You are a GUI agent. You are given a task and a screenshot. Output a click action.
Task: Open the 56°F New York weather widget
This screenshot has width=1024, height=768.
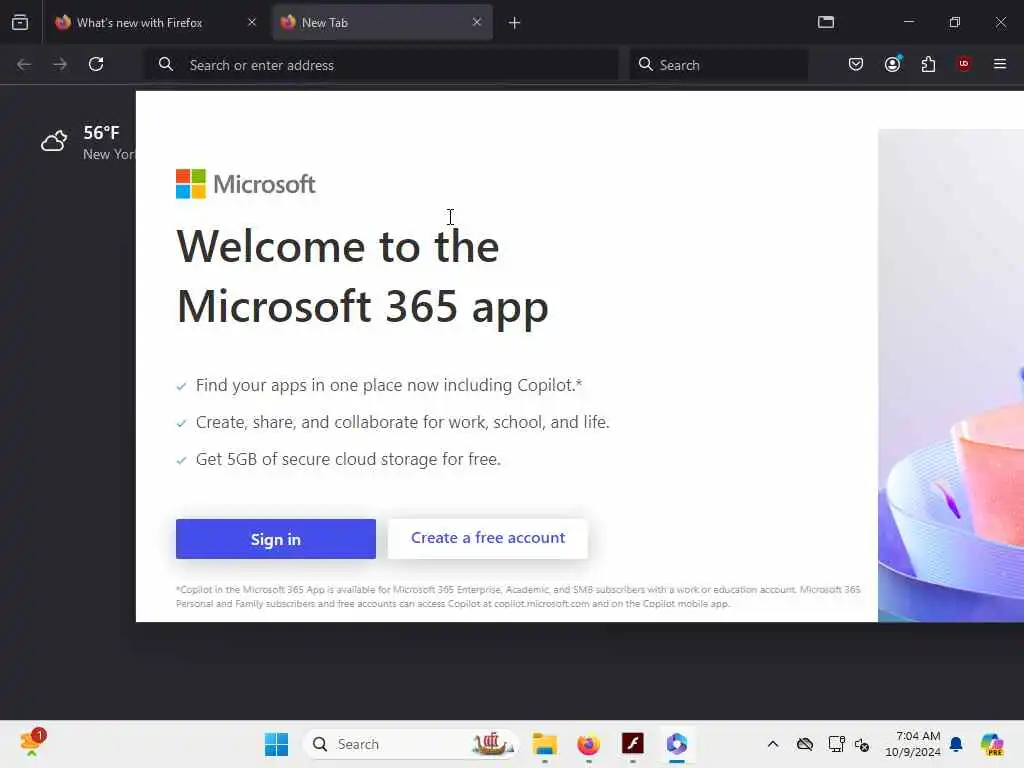coord(87,142)
